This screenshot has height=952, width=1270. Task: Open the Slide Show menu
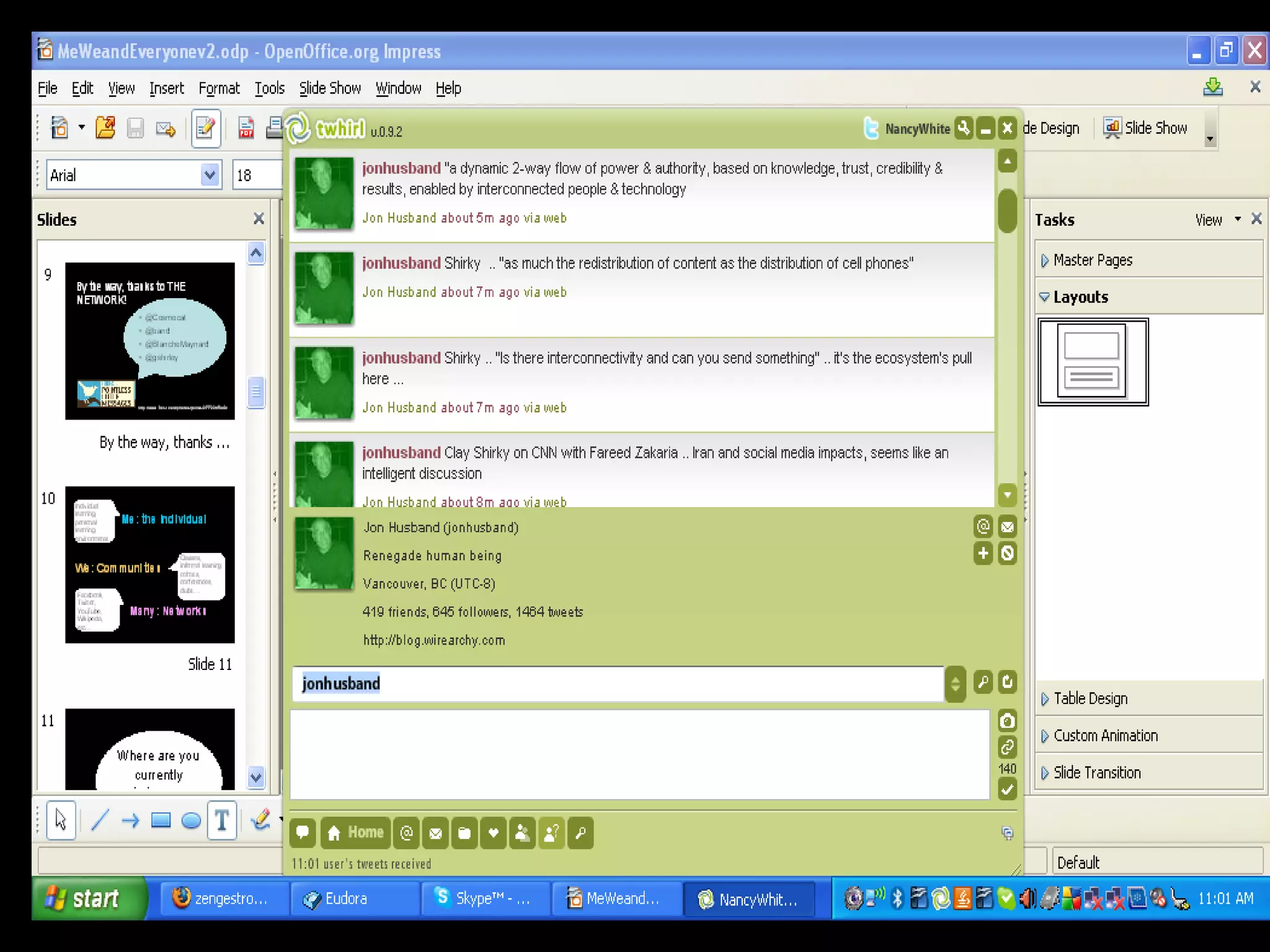click(x=329, y=89)
